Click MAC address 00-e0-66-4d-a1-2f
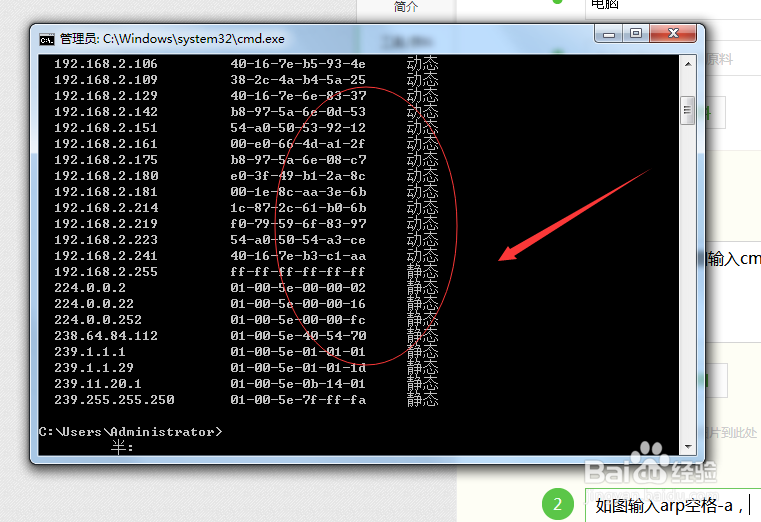761x522 pixels. click(x=298, y=144)
